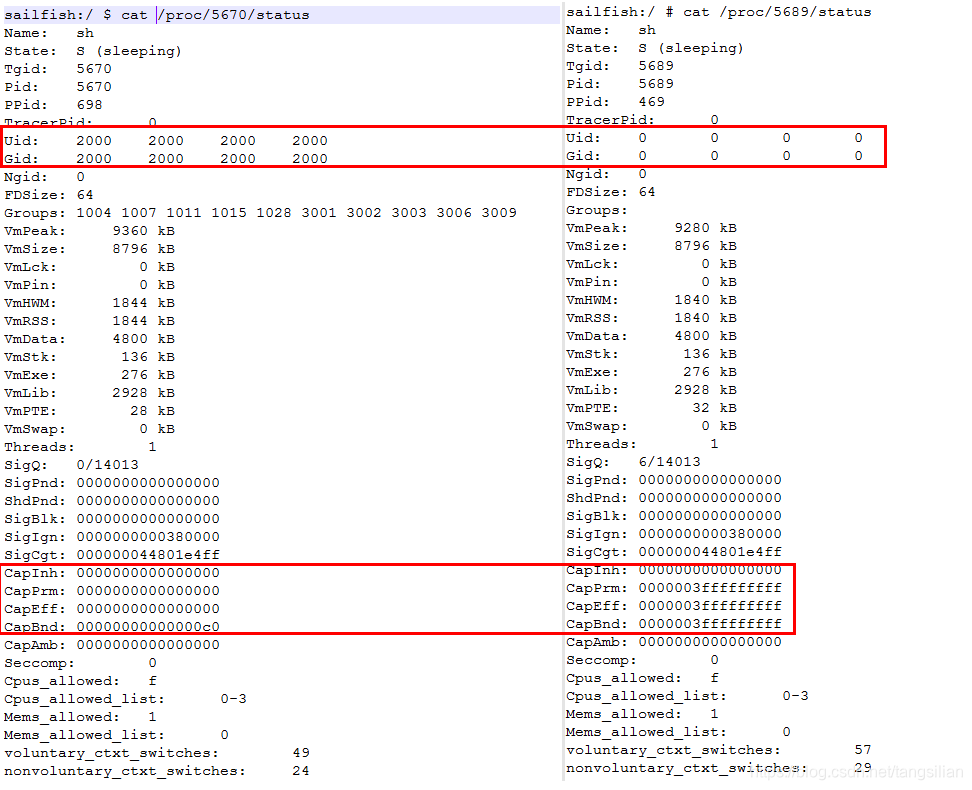Screen dimensions: 972x790
Task: Click Tgid value 5689 in right terminal
Action: pyautogui.click(x=656, y=66)
